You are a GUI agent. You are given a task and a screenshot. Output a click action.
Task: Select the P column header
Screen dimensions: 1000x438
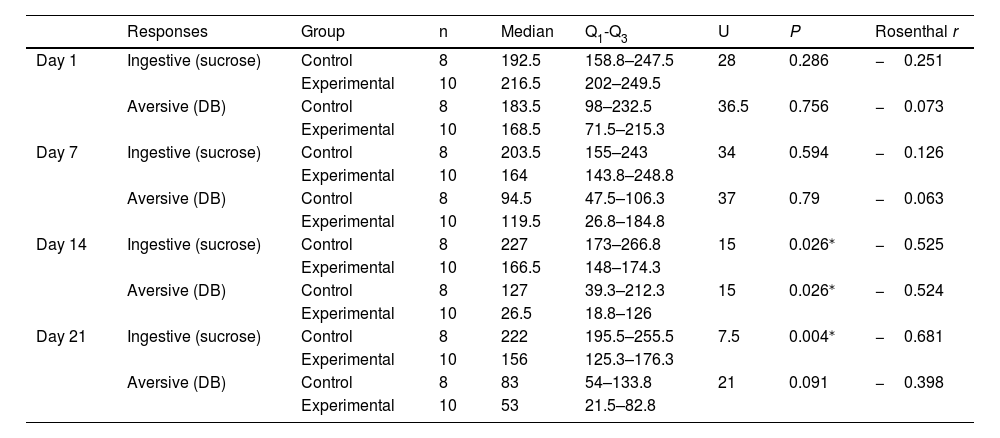[x=793, y=31]
